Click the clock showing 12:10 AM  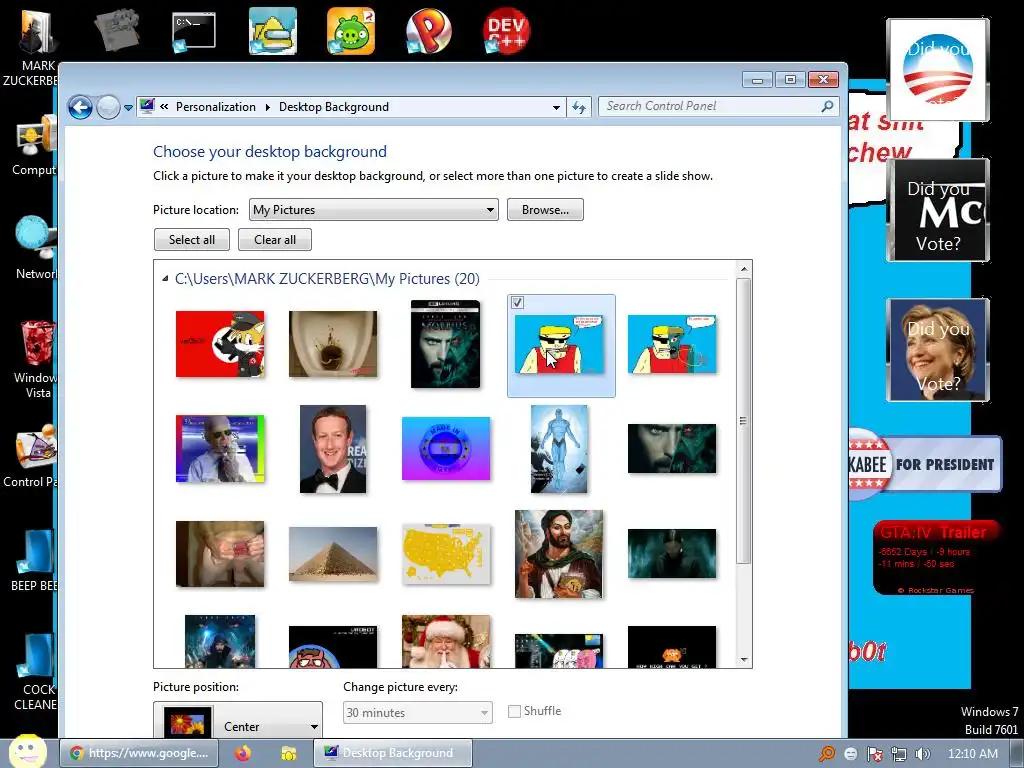973,754
